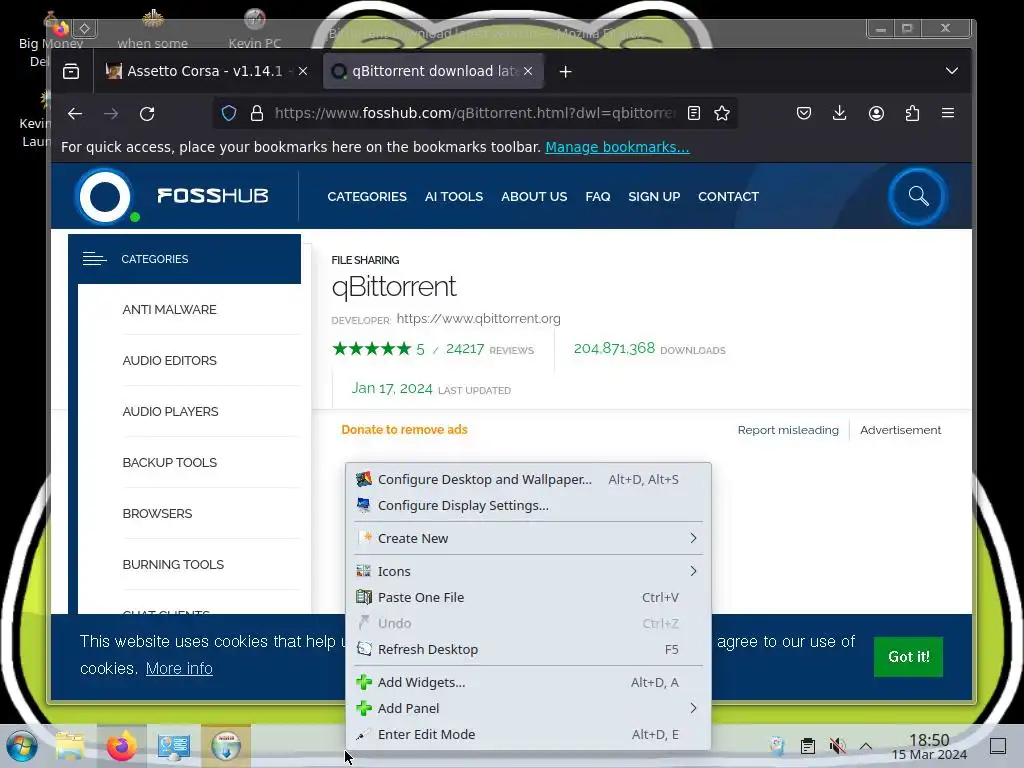The image size is (1024, 768).
Task: Open the extensions puzzle icon
Action: [912, 114]
